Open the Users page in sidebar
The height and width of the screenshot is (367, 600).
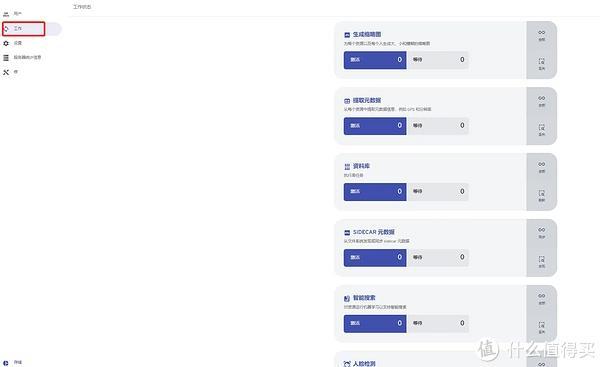click(13, 14)
